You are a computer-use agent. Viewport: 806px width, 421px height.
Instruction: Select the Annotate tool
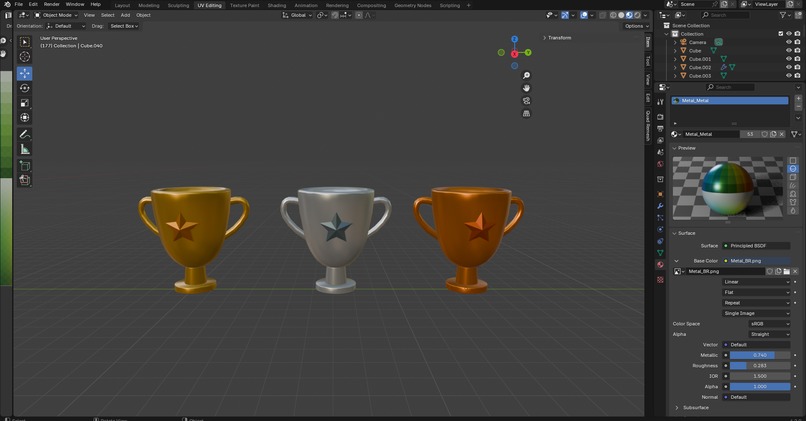point(25,135)
